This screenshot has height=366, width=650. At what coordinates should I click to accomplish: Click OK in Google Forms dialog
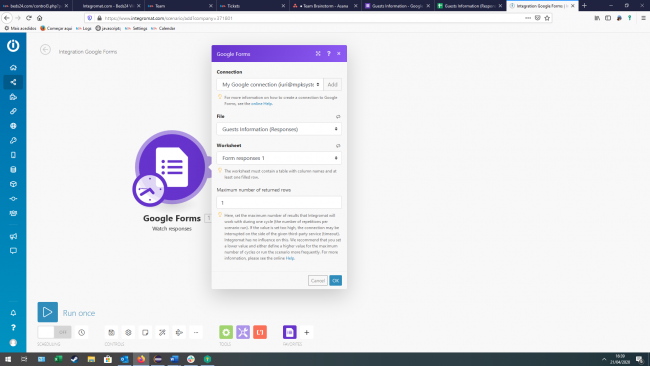coord(336,281)
